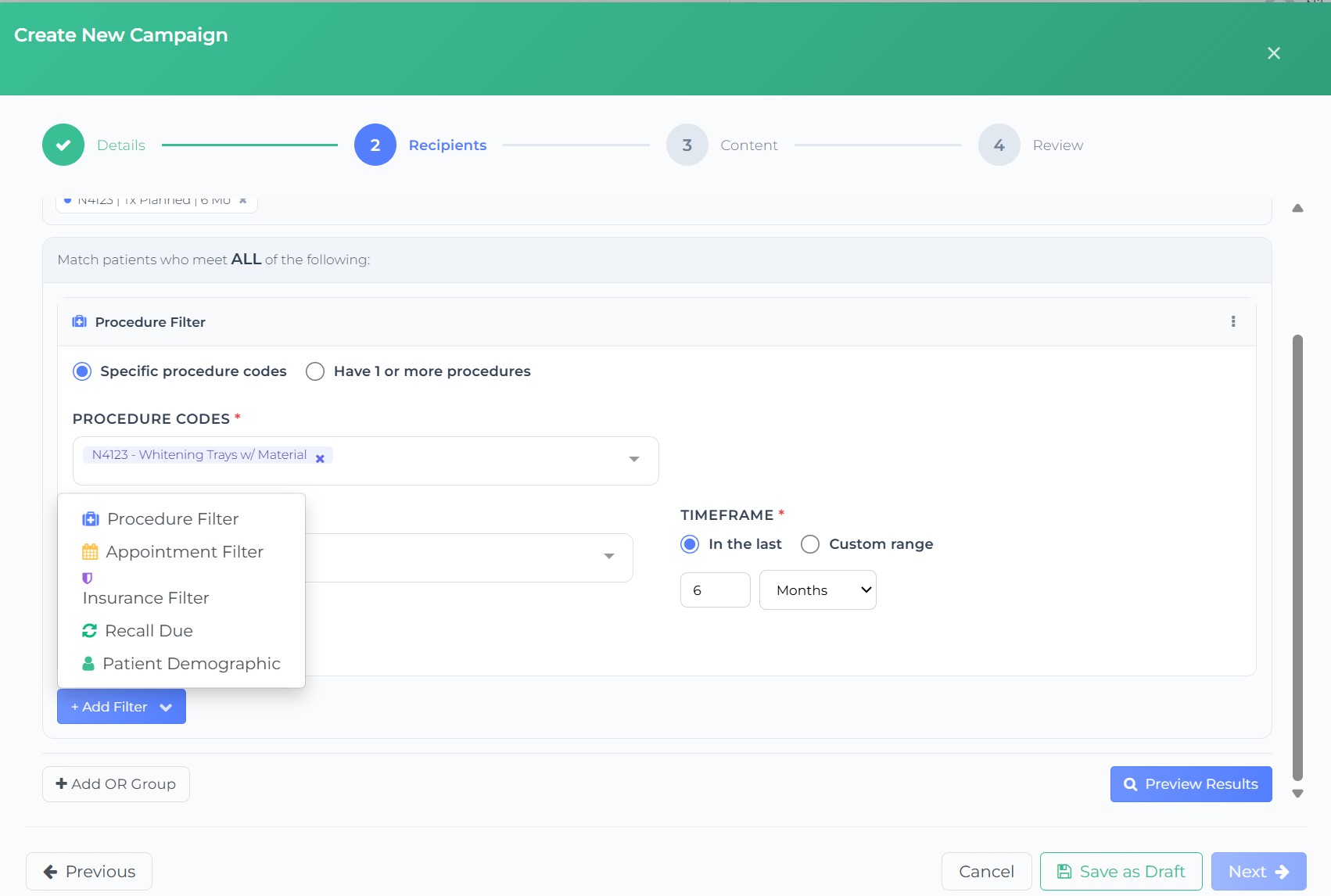Close the Create New Campaign dialog
The image size is (1331, 896).
coord(1273,53)
